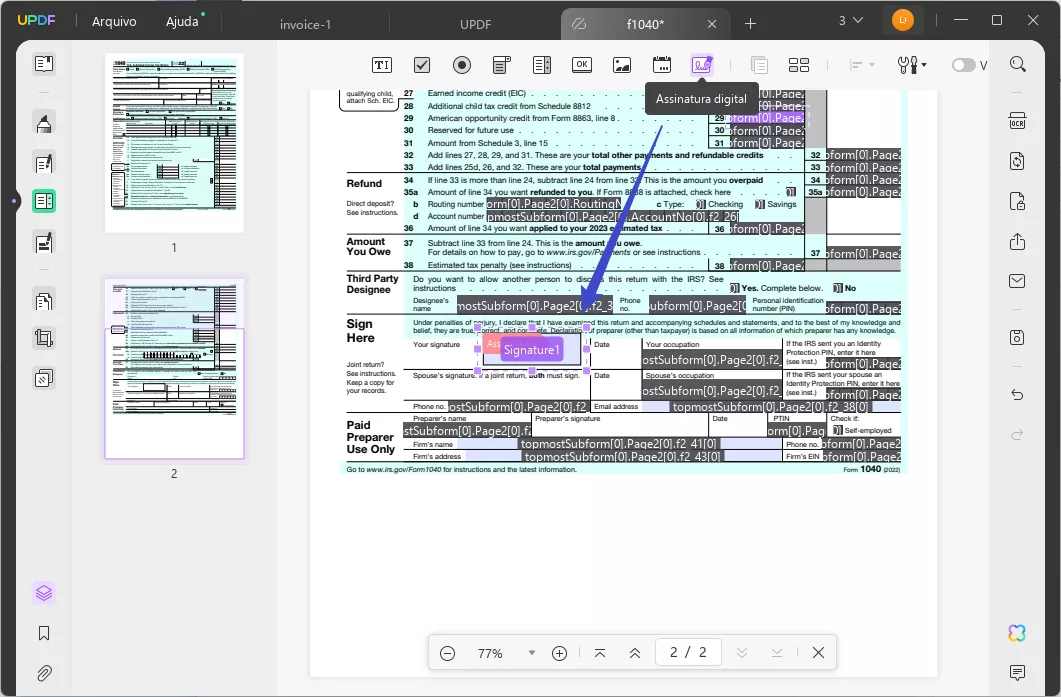Switch to the UPDF tab

(x=476, y=24)
